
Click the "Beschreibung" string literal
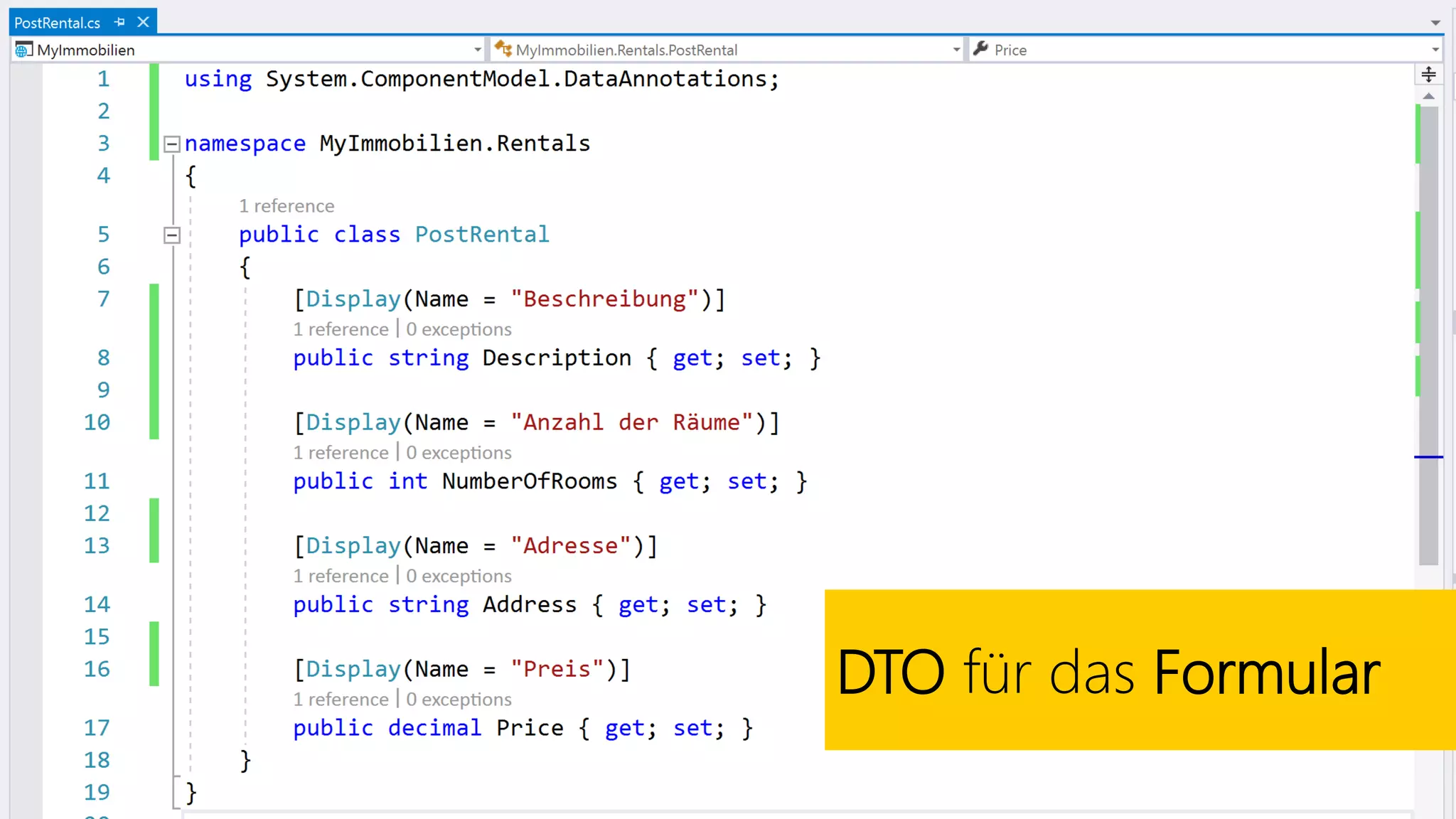605,299
